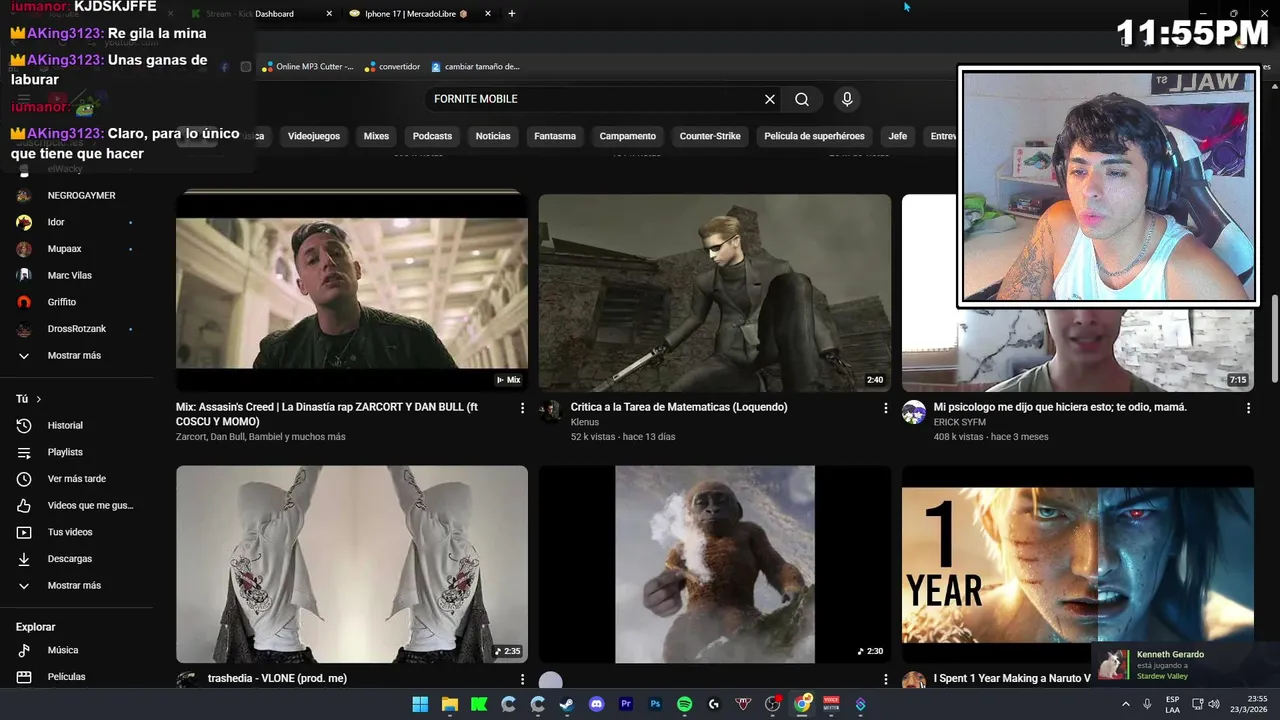Image resolution: width=1280 pixels, height=720 pixels.
Task: Open Online MP3 Cutter bookmark
Action: pyautogui.click(x=308, y=67)
